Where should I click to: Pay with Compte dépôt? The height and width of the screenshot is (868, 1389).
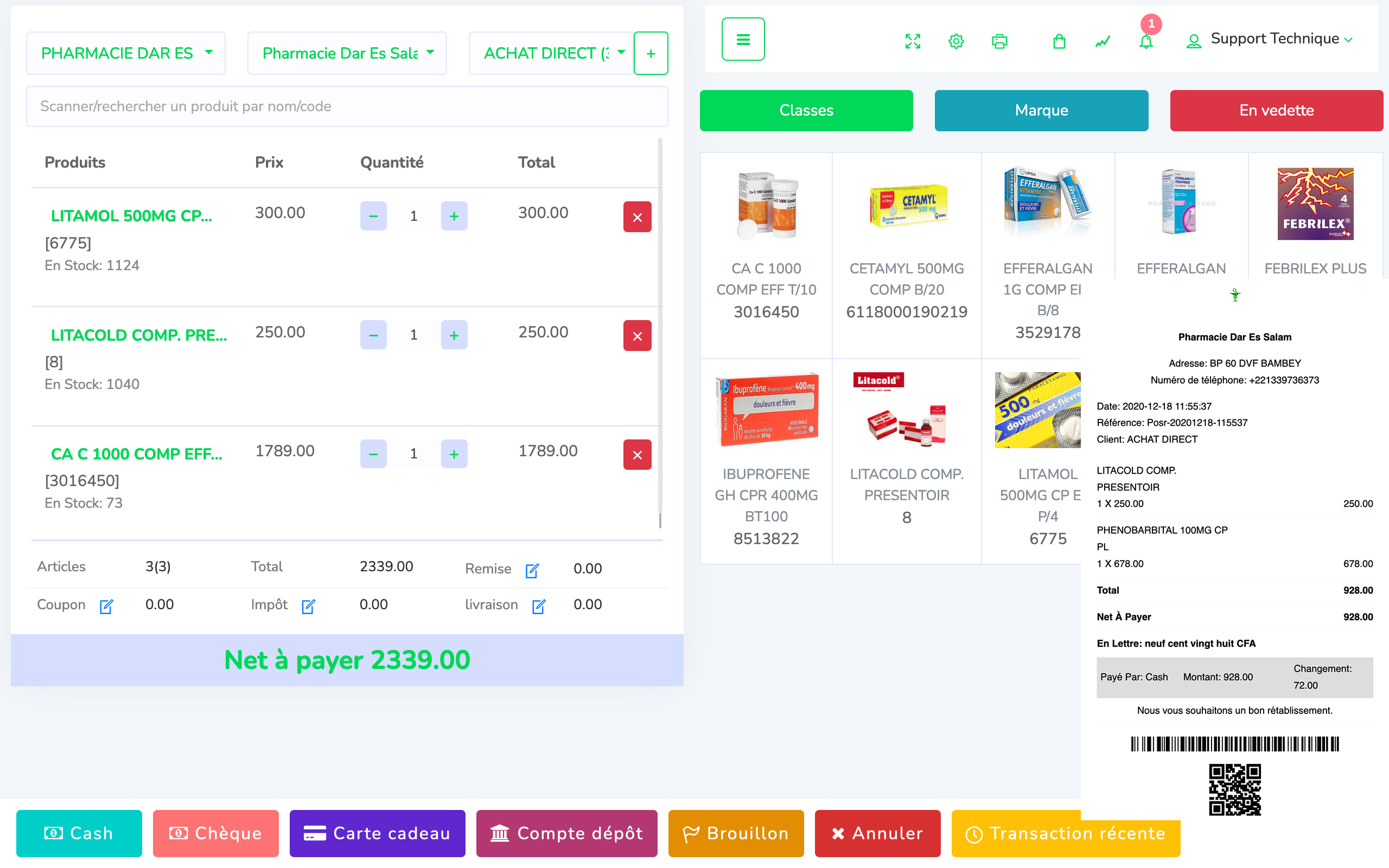point(567,833)
